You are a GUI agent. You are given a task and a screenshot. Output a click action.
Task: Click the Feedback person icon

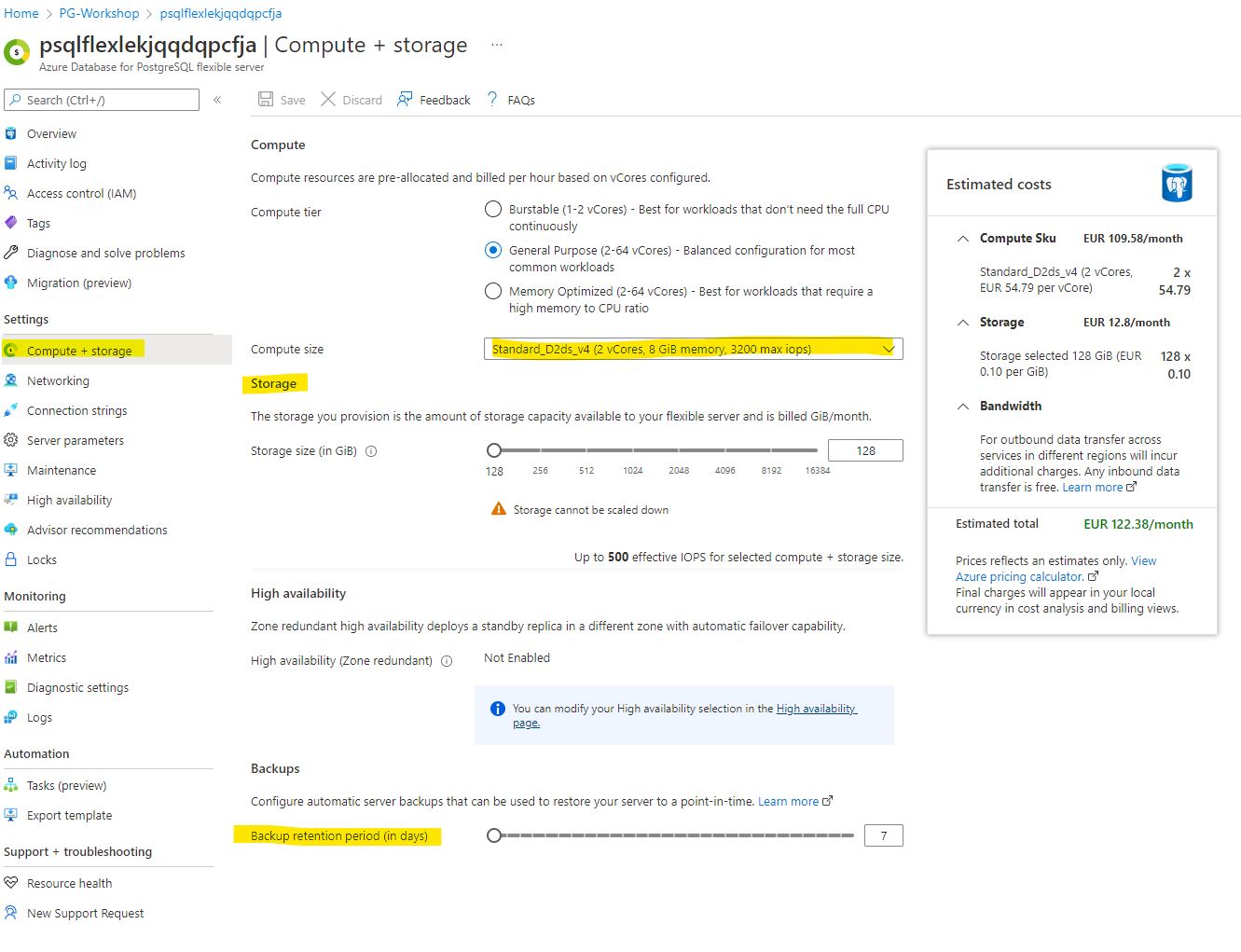[x=405, y=100]
